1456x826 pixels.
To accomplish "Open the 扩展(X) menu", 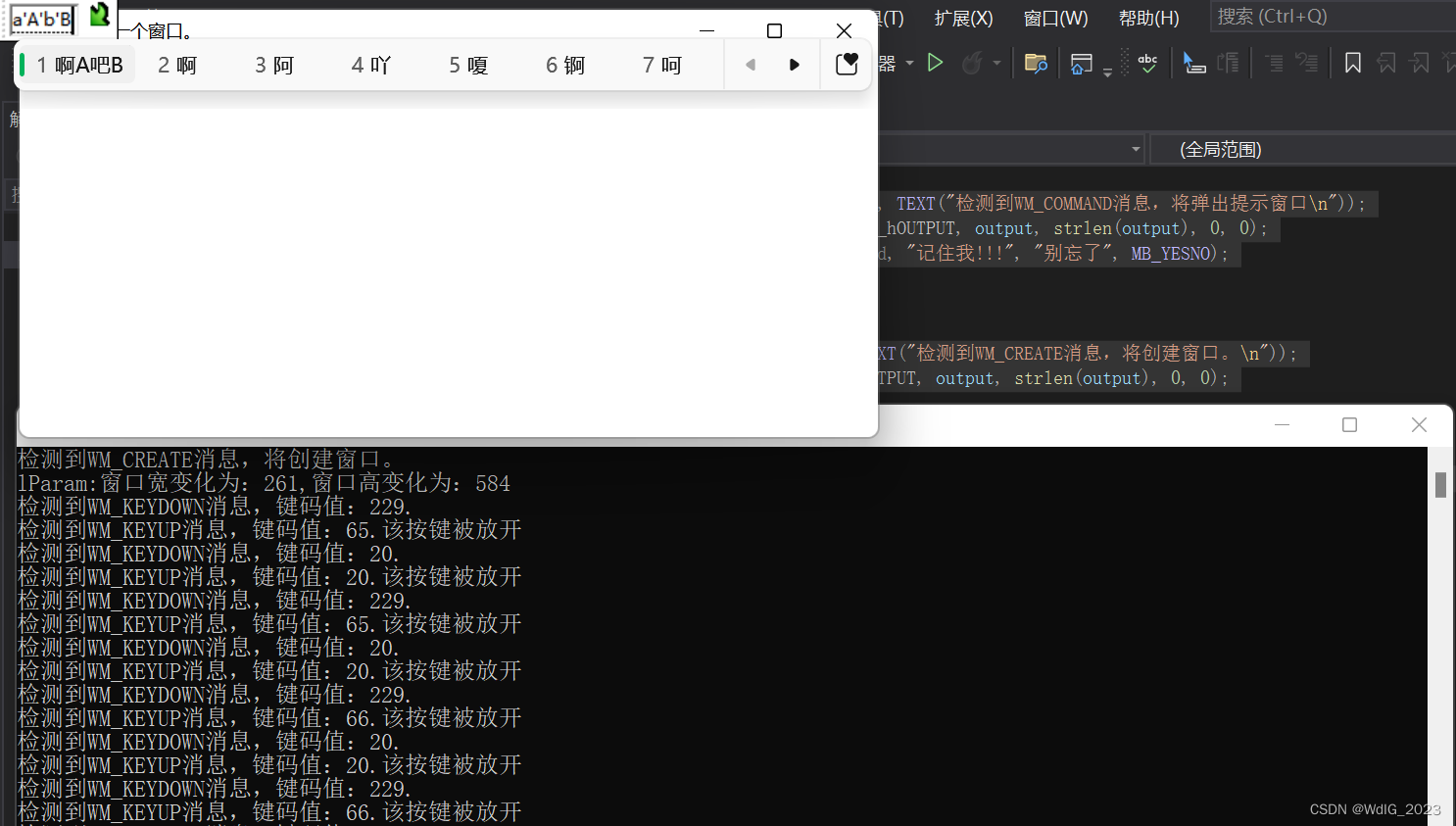I will (x=963, y=18).
